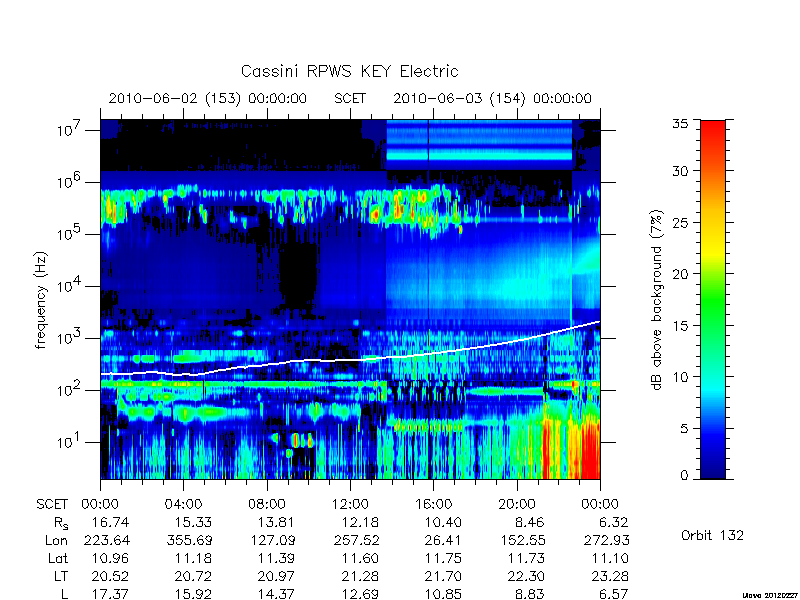Click the colorbar '15' tick value
Screen dimensions: 800x600
tap(679, 326)
